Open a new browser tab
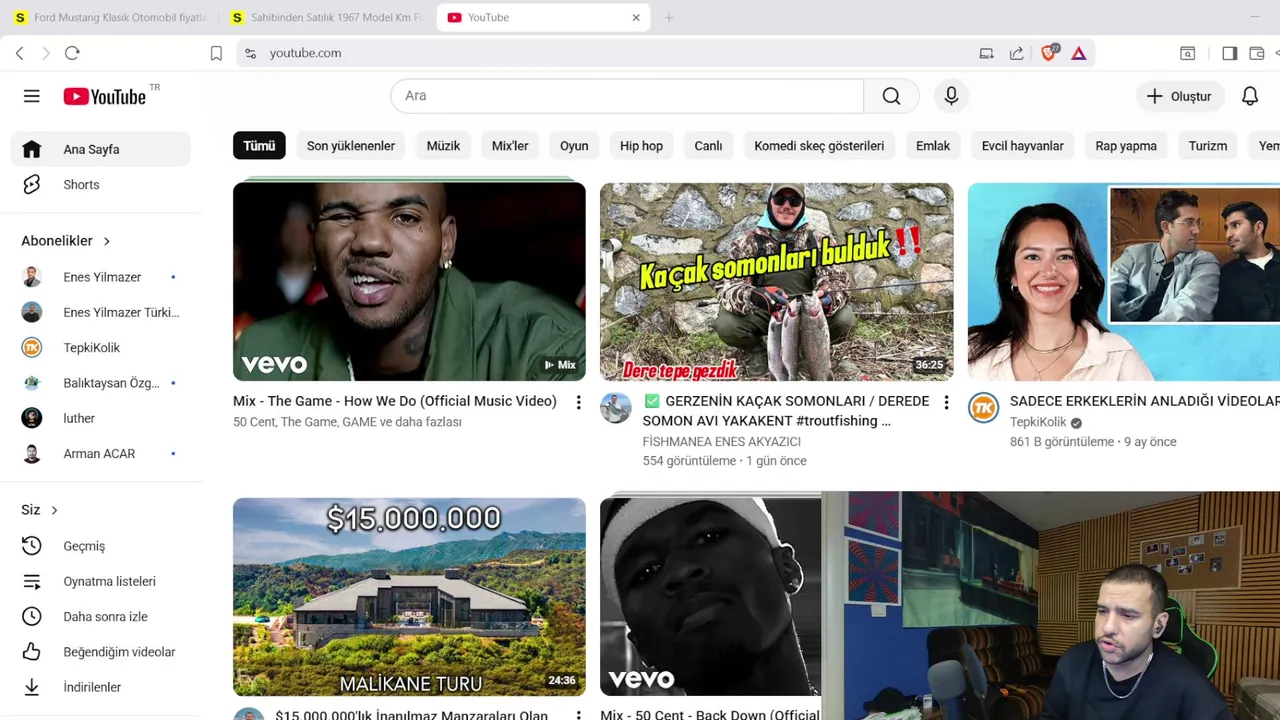1280x720 pixels. (x=669, y=17)
